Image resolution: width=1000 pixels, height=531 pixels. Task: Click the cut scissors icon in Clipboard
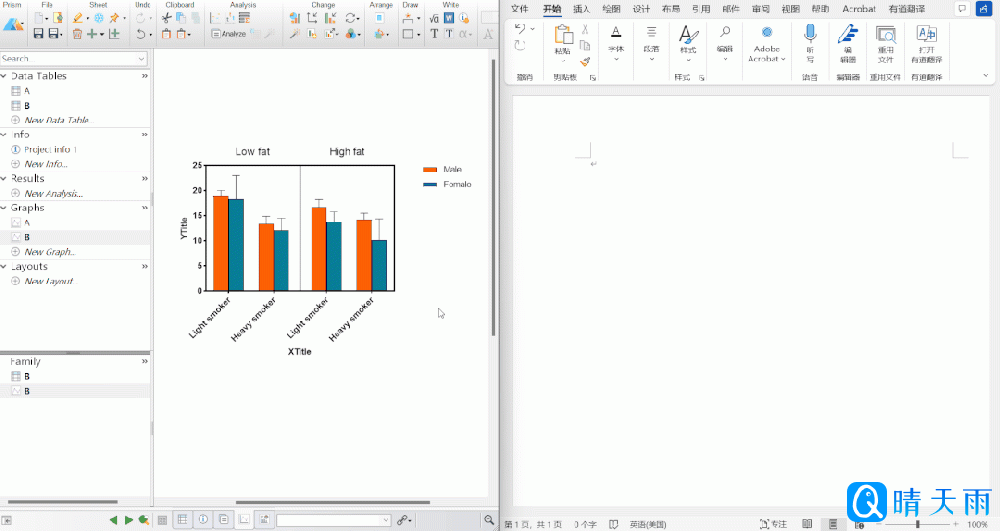pos(167,18)
